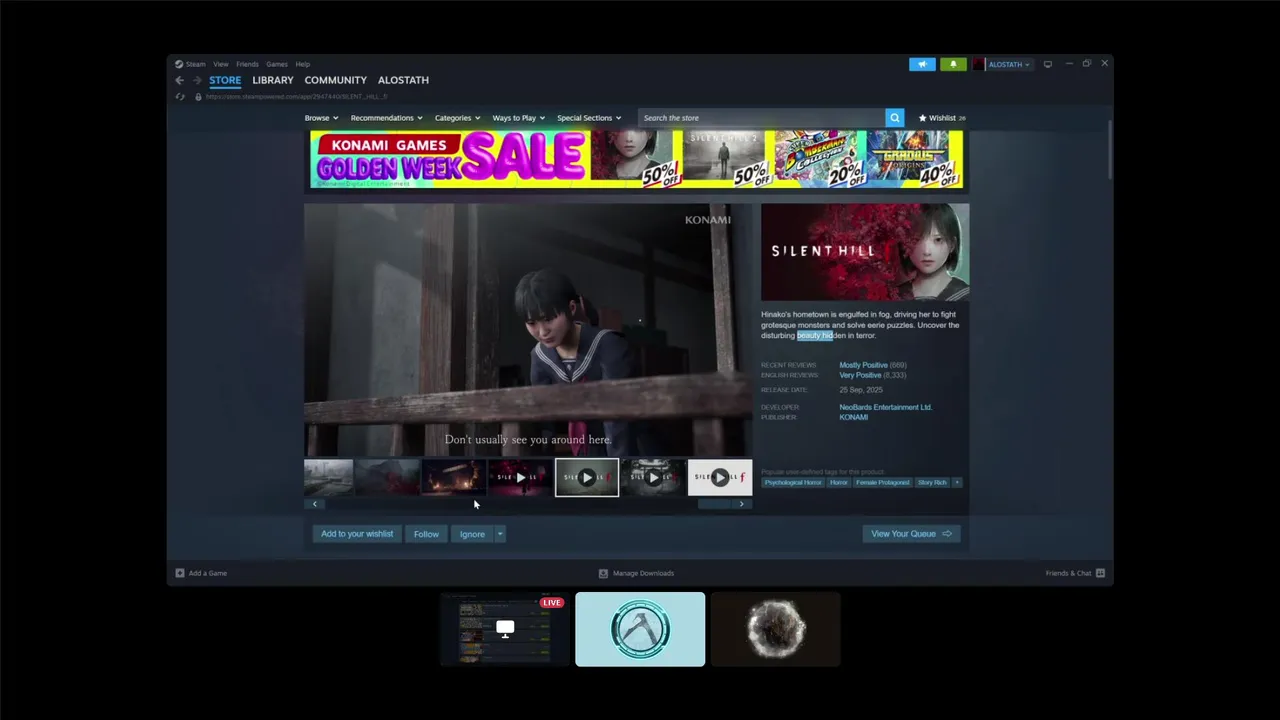Open the Friends menu
This screenshot has width=1280, height=720.
(x=247, y=64)
